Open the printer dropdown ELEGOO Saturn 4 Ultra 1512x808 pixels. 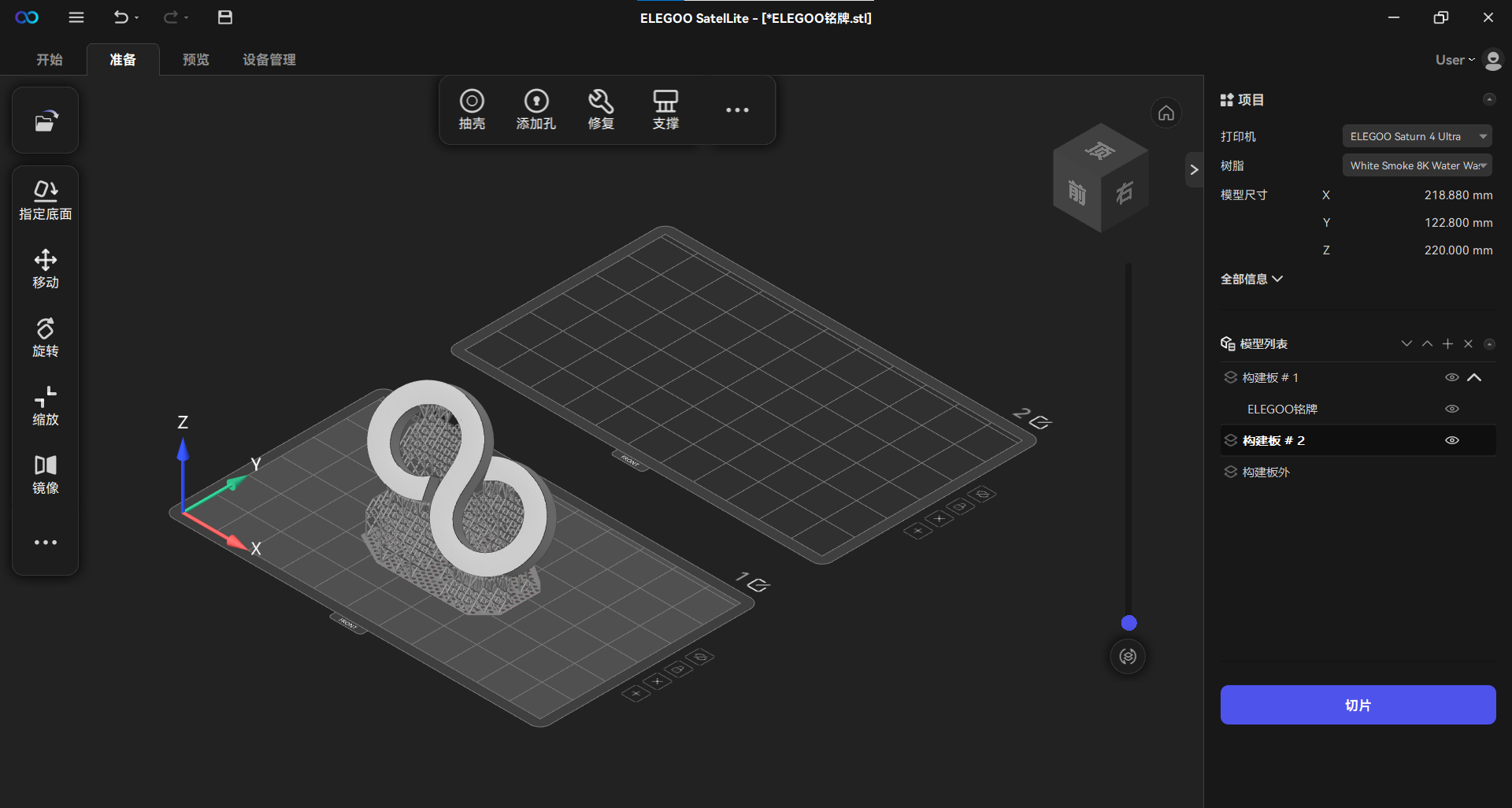(x=1417, y=136)
